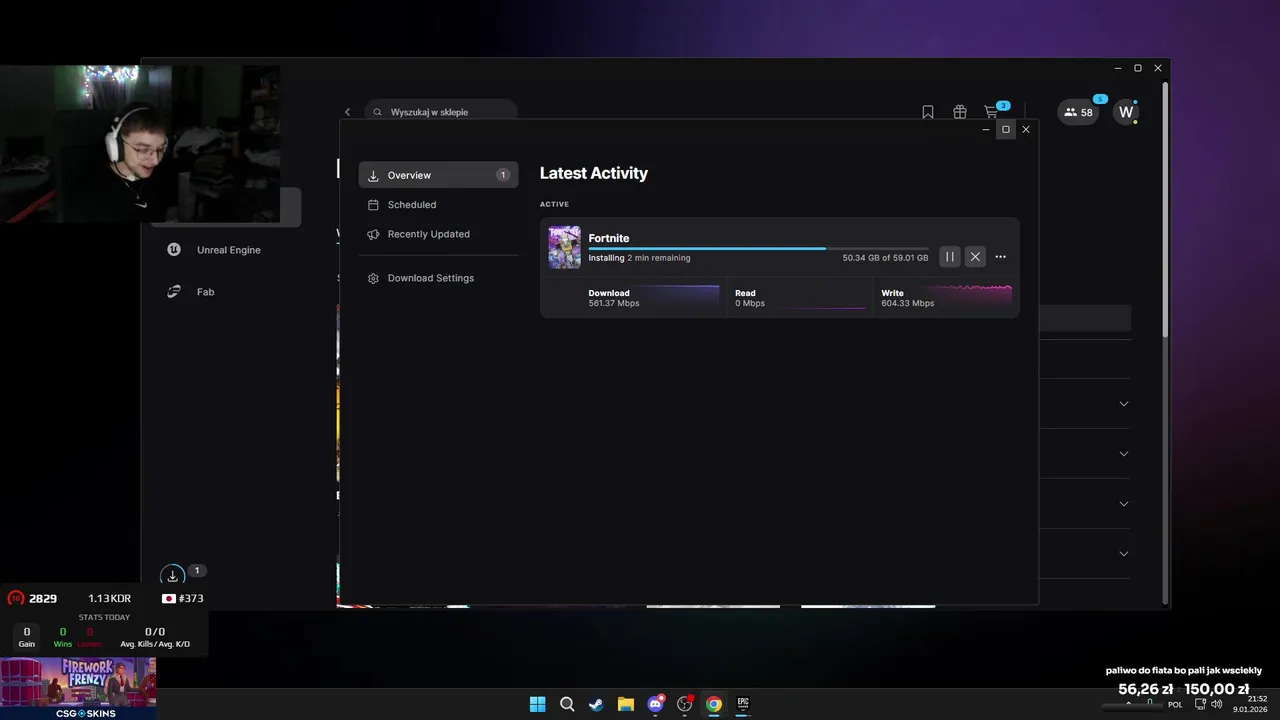
Task: Open the W profile avatar menu
Action: [1126, 112]
